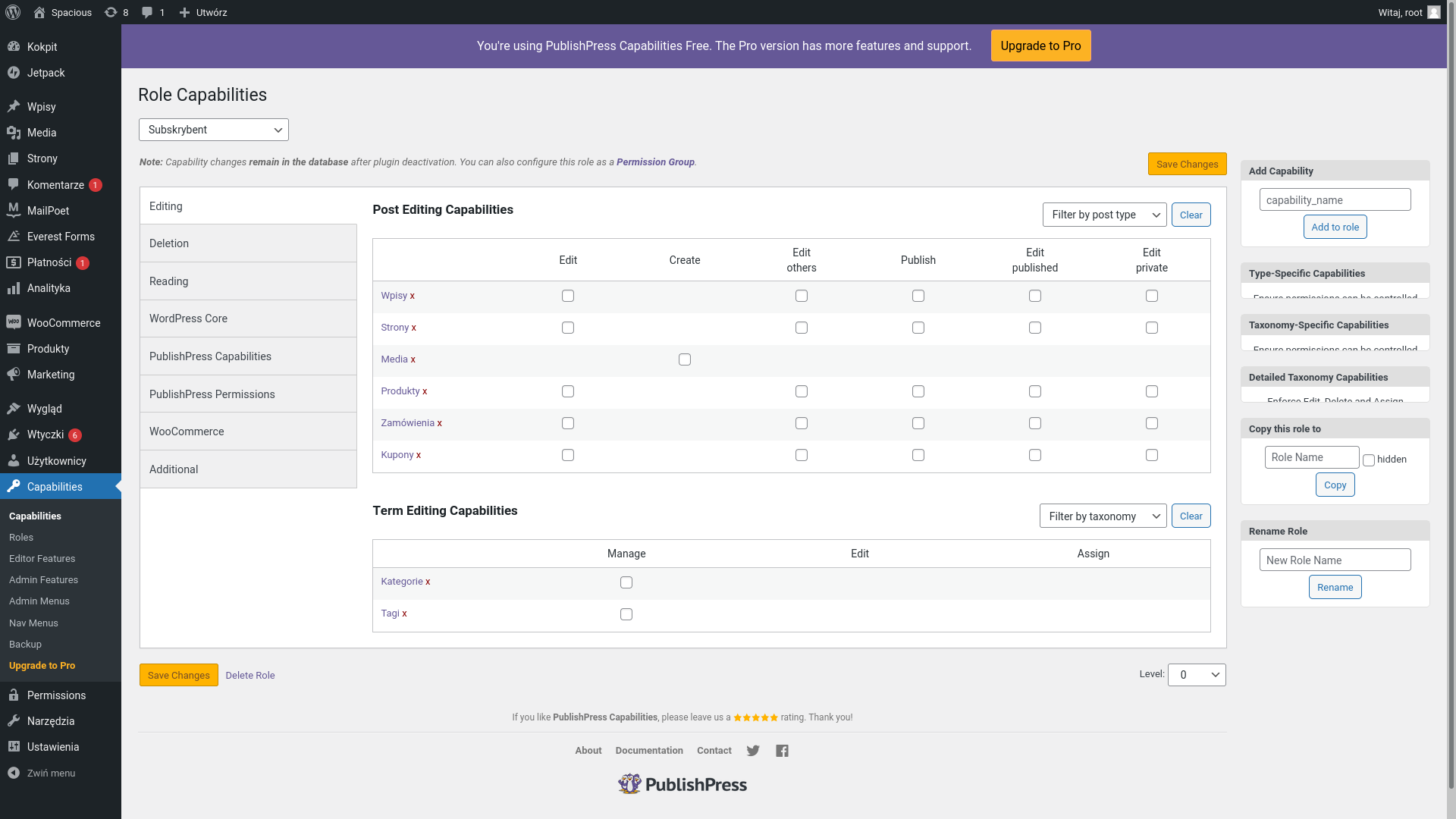Open the Twitter icon in footer
This screenshot has width=1456, height=819.
coord(753,751)
